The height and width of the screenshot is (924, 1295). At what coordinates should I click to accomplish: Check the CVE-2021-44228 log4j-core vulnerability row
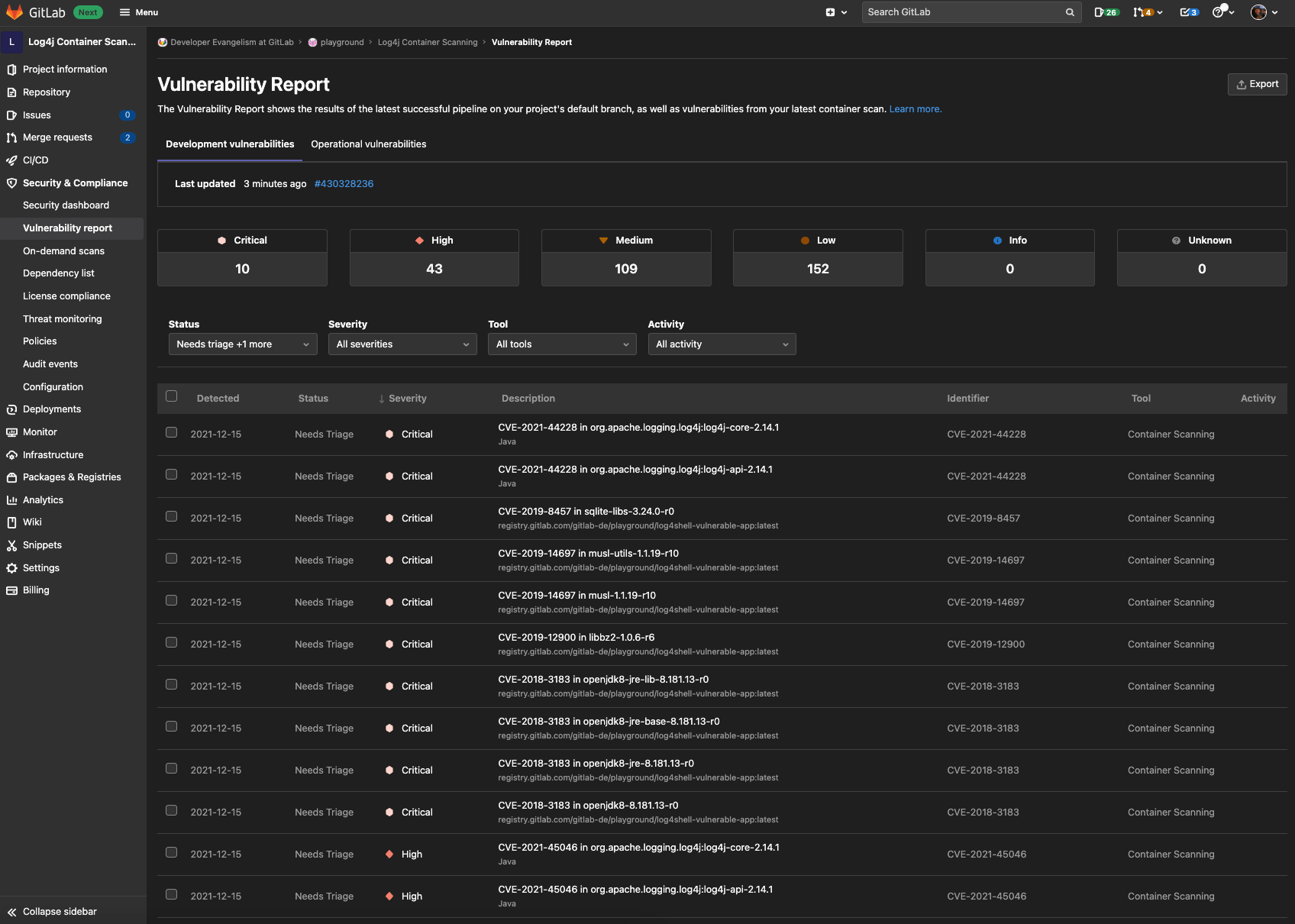click(171, 431)
